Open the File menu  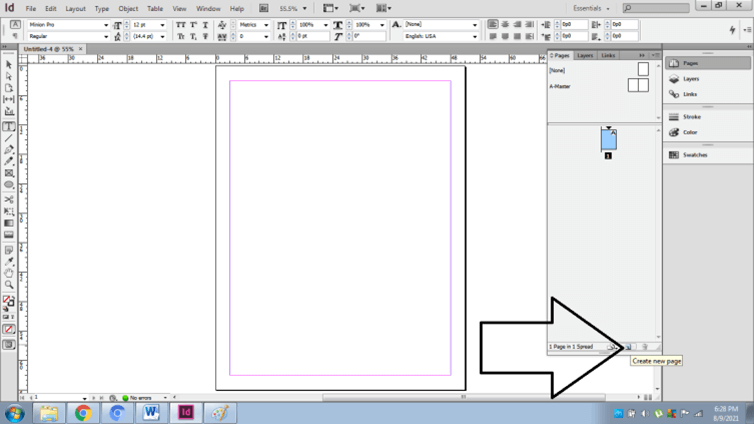tap(31, 9)
